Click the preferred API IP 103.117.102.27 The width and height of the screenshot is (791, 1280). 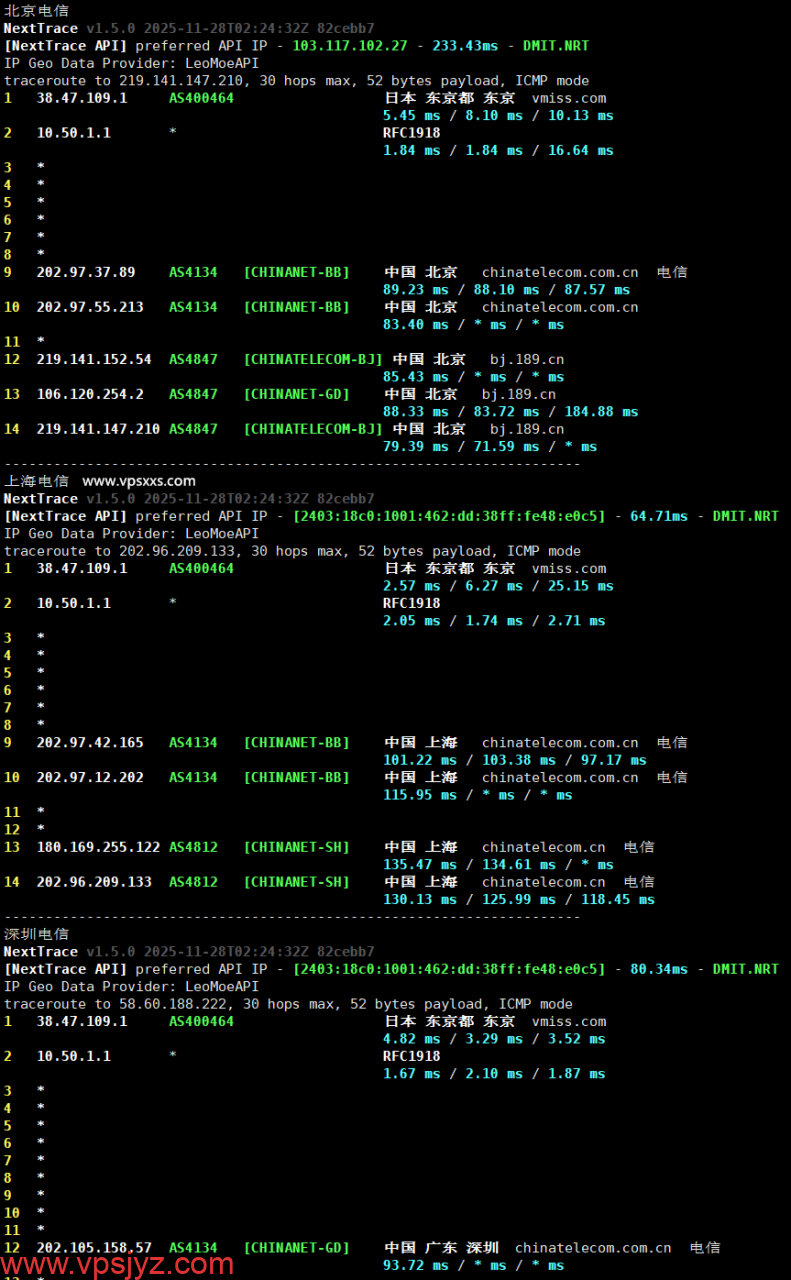coord(350,46)
